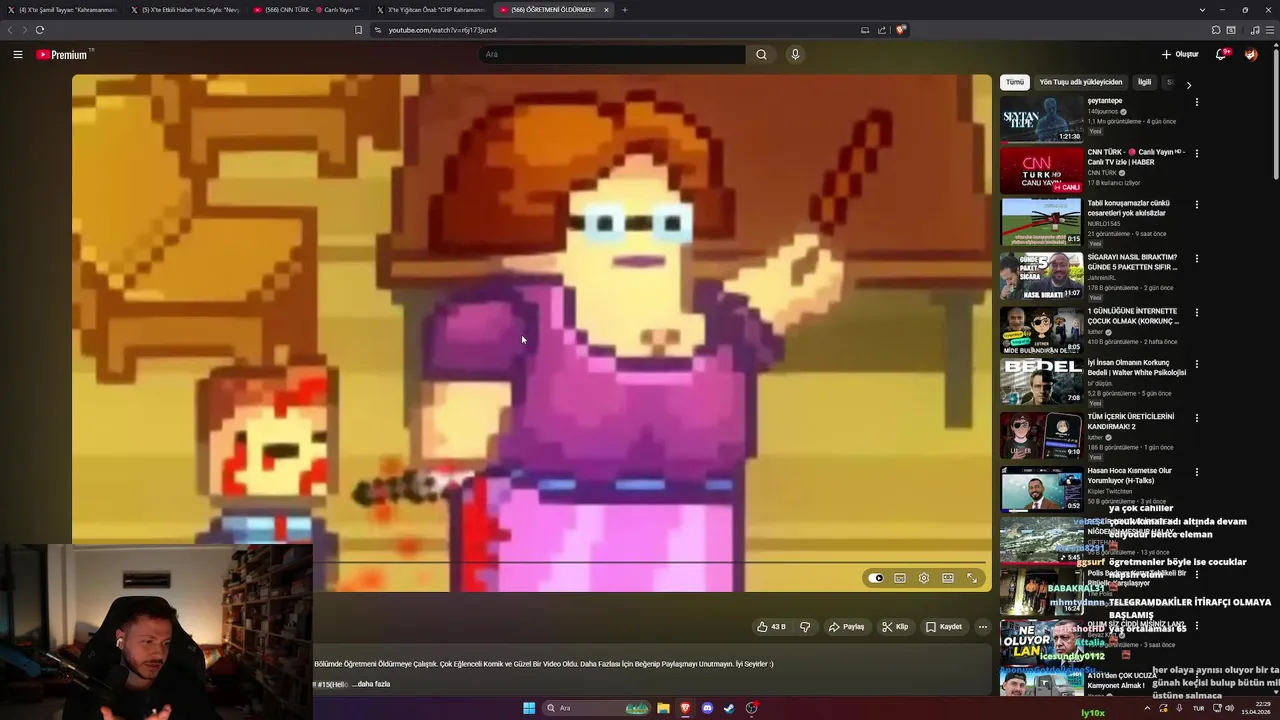Reload the page
This screenshot has height=720, width=1280.
(x=40, y=30)
